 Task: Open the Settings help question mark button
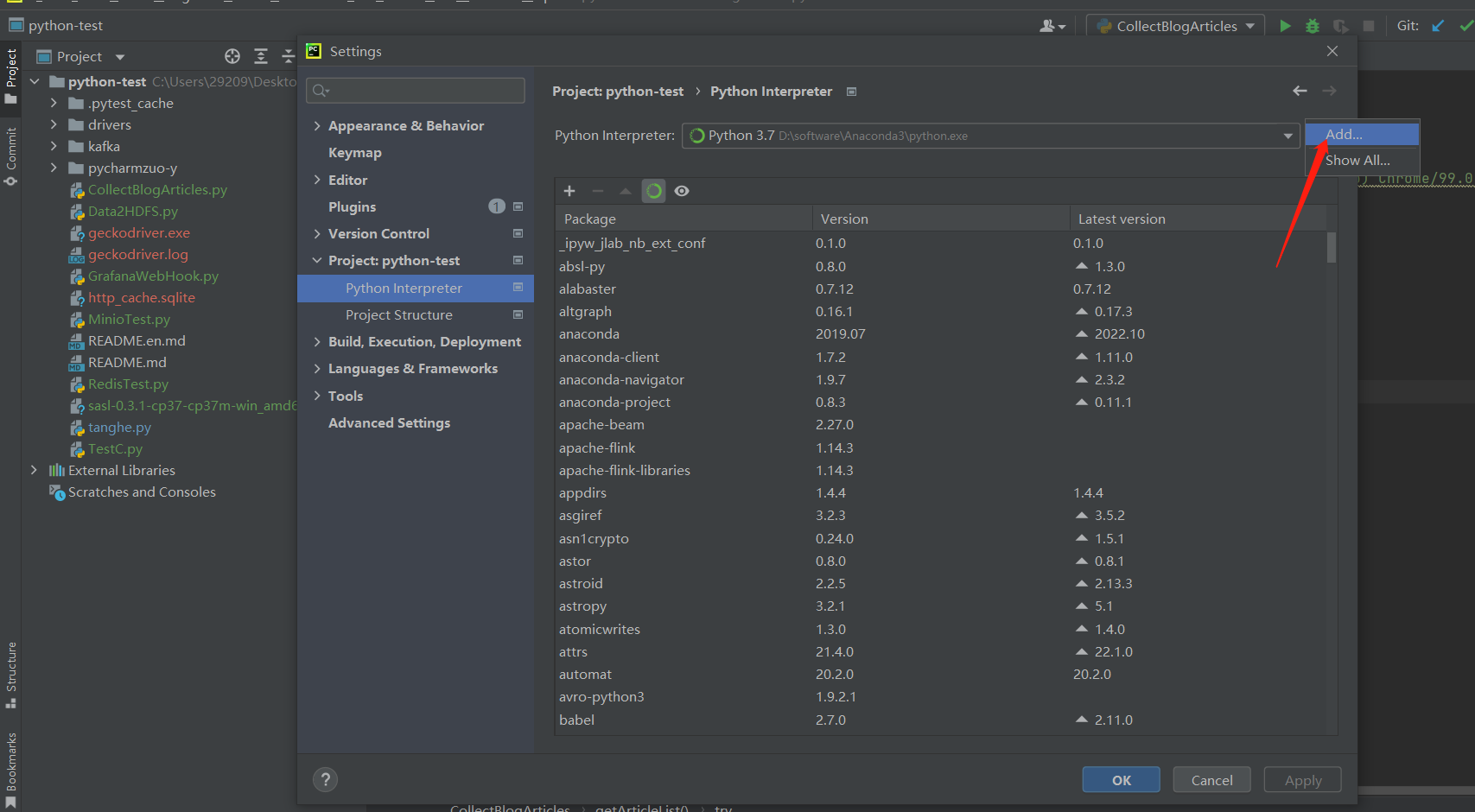(325, 780)
